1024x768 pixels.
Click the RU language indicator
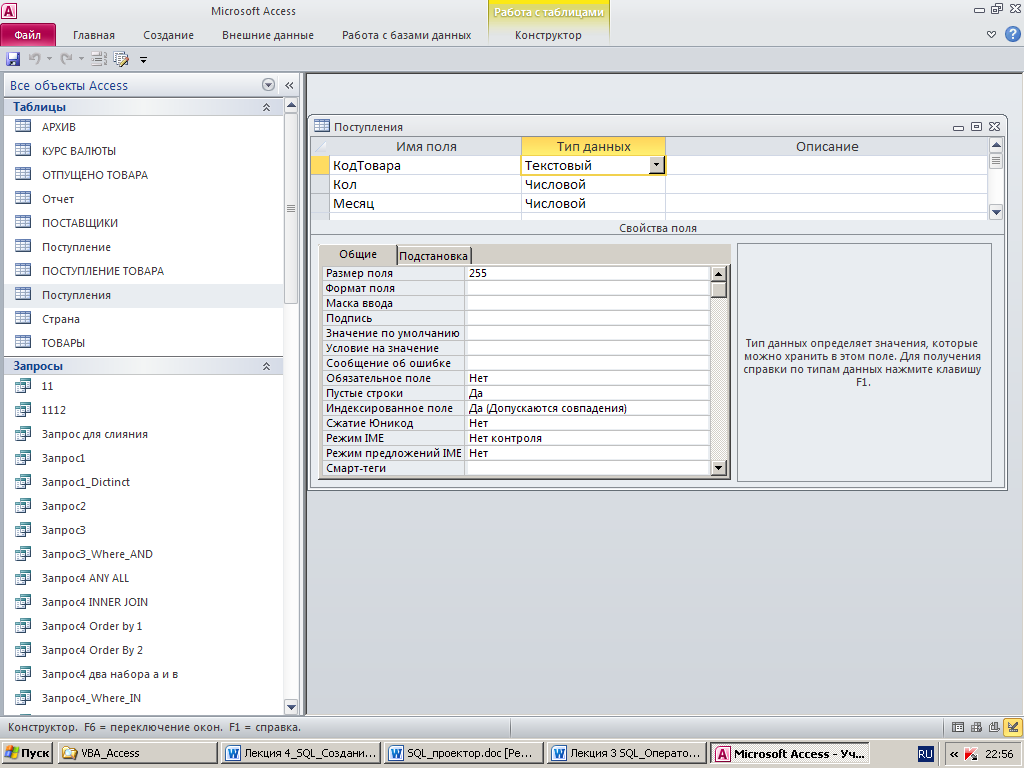pyautogui.click(x=925, y=754)
